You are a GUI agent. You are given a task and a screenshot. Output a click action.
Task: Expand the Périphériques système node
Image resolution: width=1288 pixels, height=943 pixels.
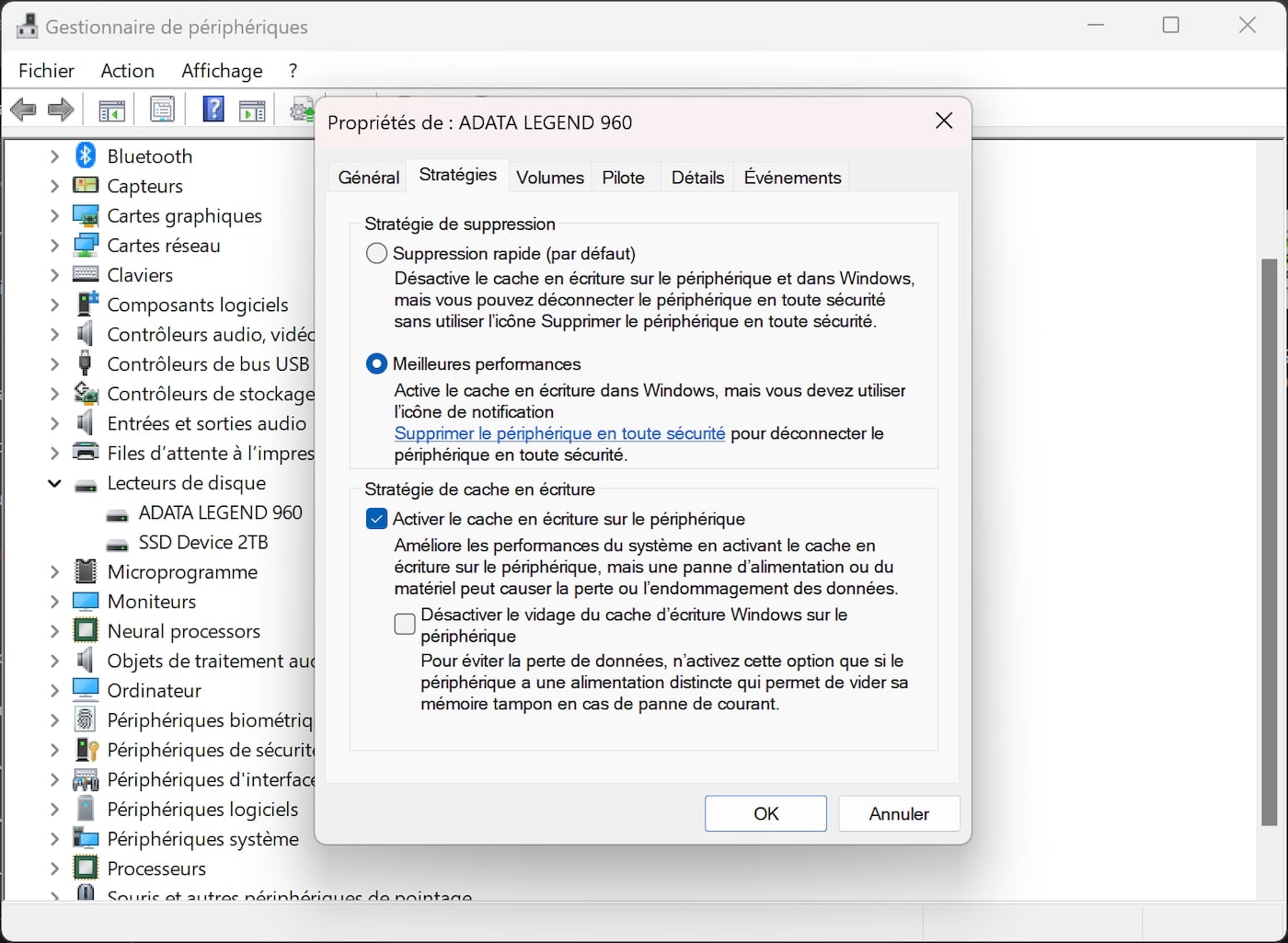coord(54,839)
